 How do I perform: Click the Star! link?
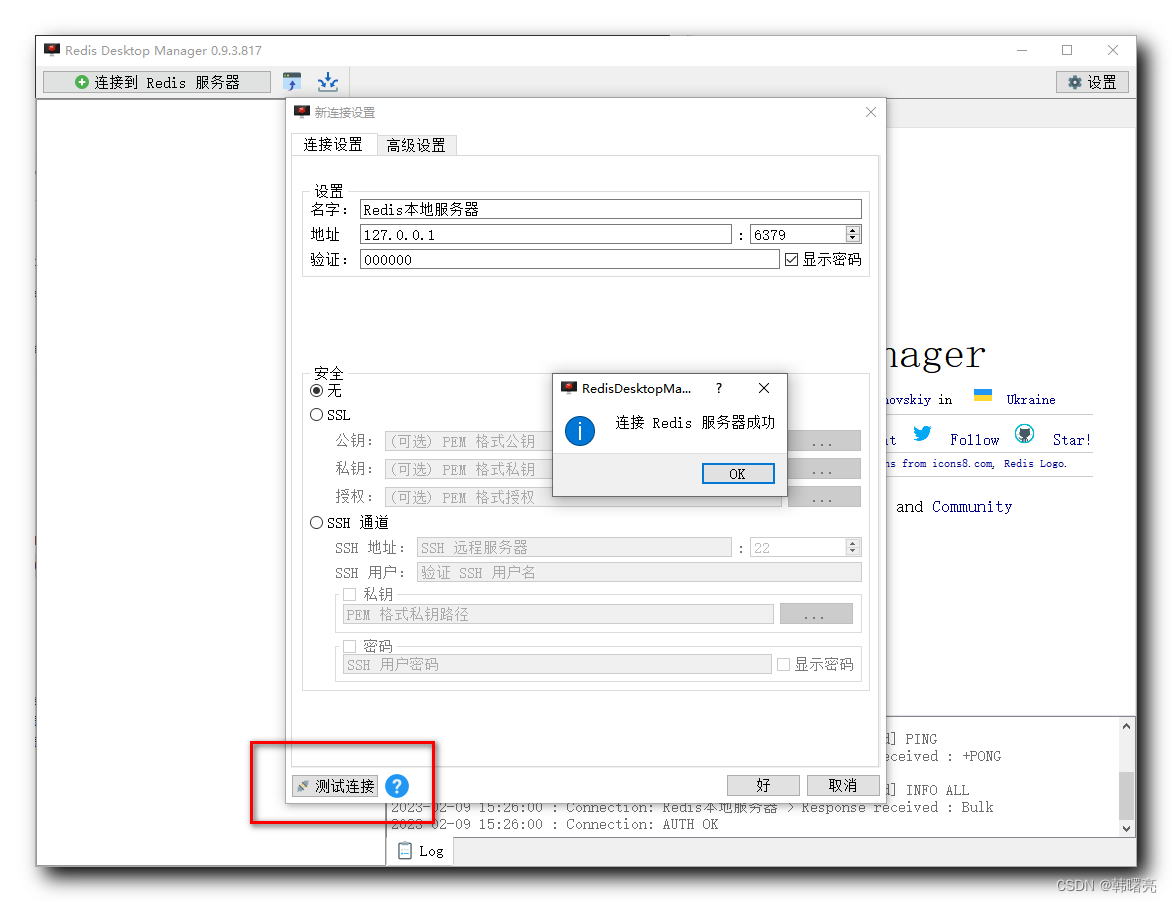[1072, 440]
